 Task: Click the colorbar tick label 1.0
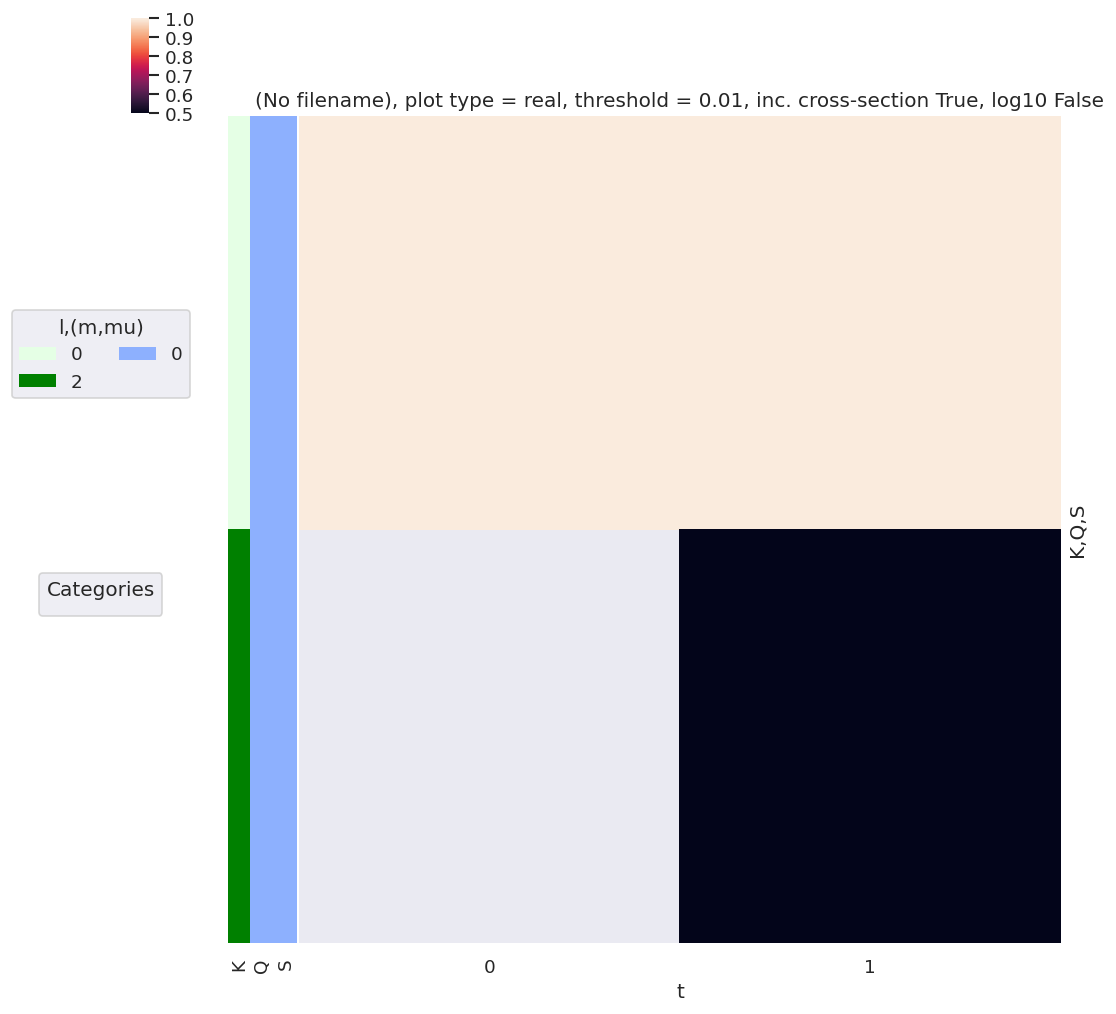pyautogui.click(x=179, y=19)
